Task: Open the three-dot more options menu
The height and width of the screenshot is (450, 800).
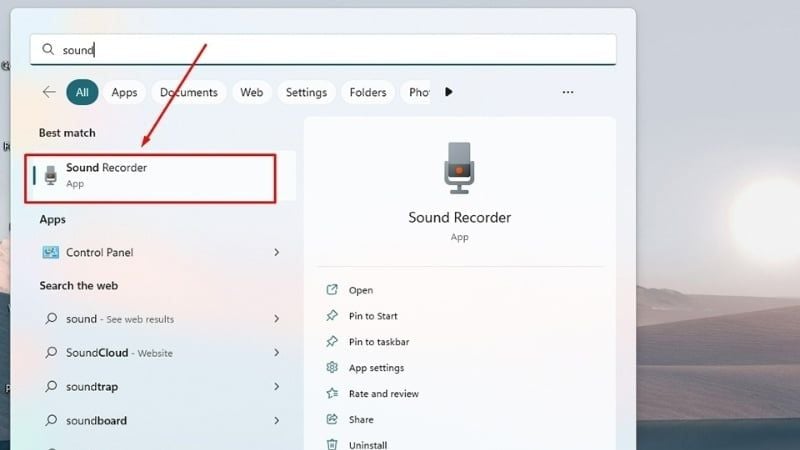Action: (568, 92)
